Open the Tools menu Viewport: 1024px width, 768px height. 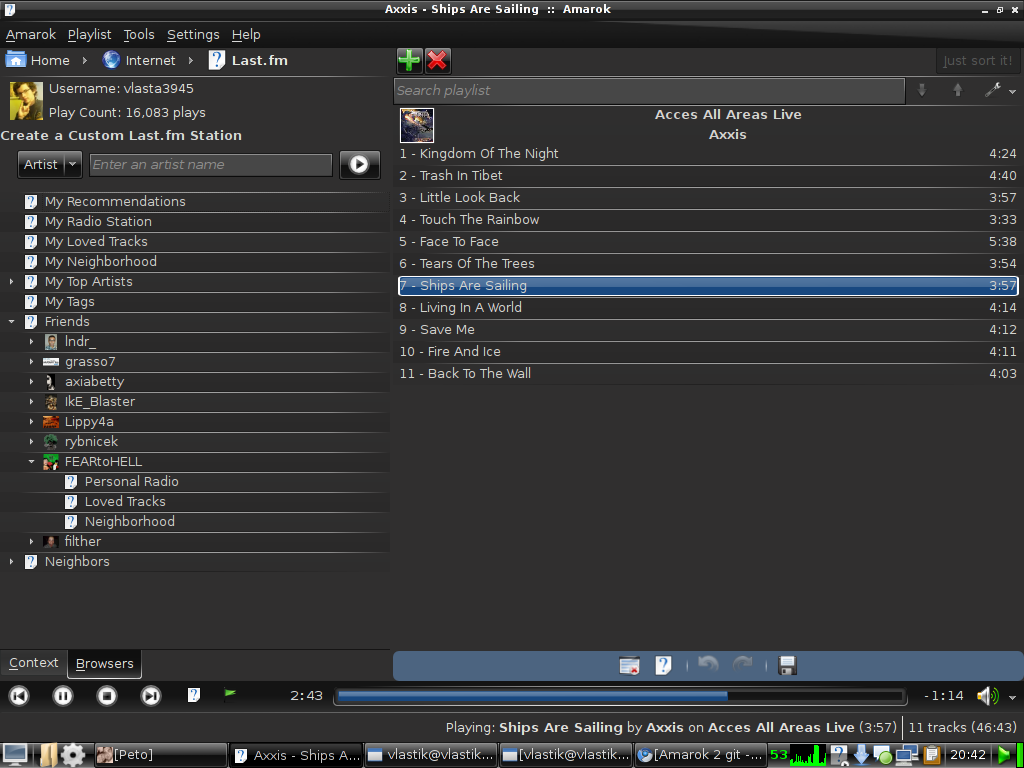tap(139, 35)
